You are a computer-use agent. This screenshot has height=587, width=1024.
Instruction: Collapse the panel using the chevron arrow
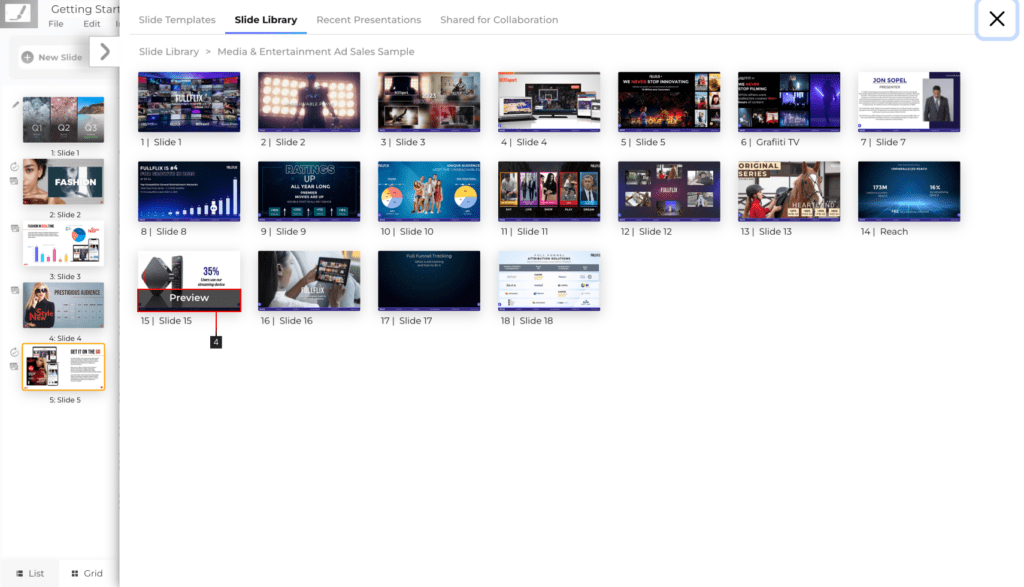pyautogui.click(x=105, y=52)
